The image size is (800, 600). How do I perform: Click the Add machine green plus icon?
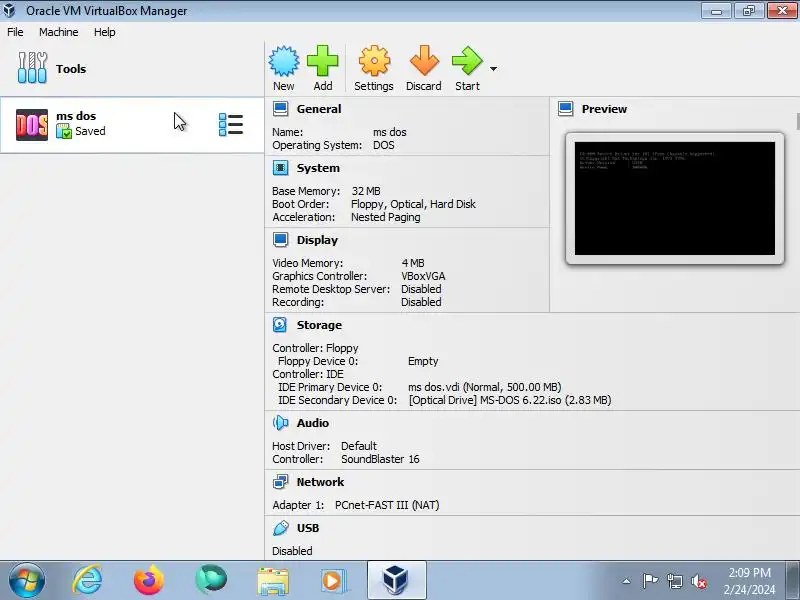pos(322,61)
